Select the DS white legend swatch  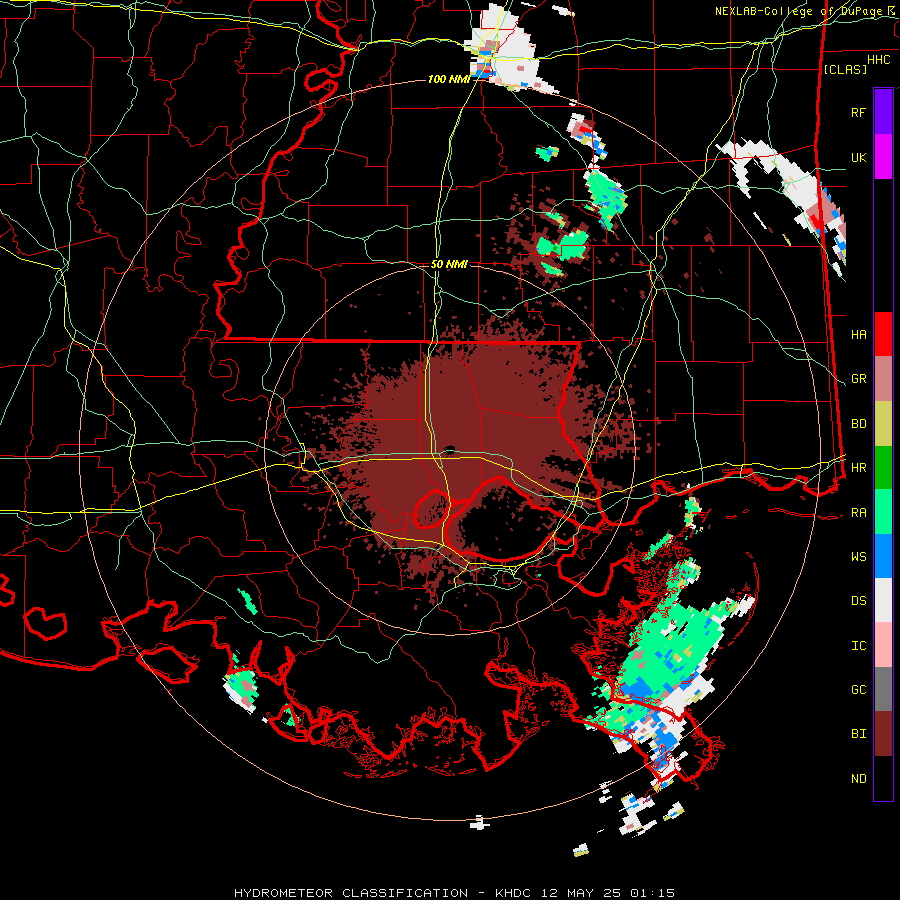pos(883,600)
